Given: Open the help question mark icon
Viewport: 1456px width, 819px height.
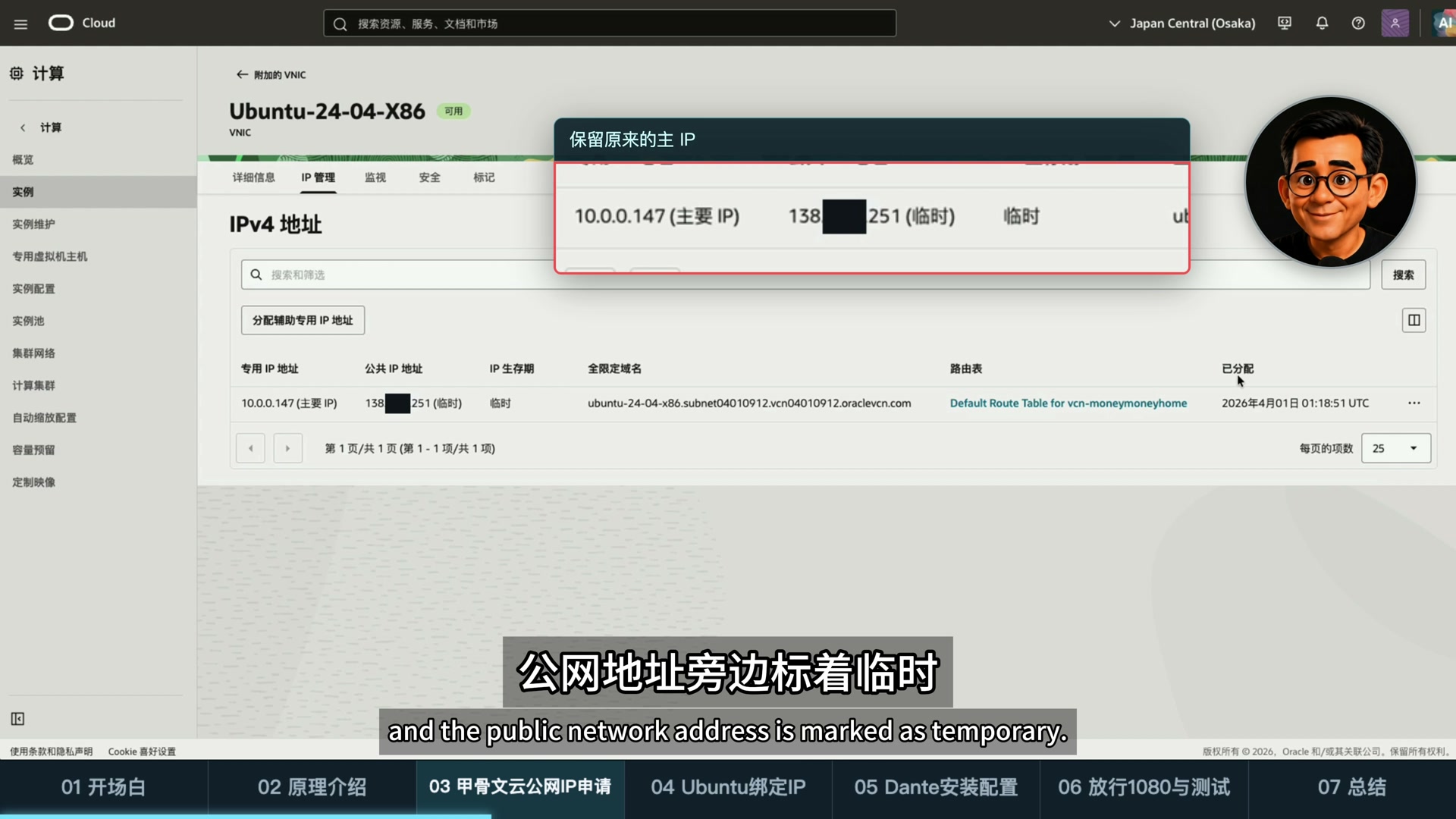Looking at the screenshot, I should tap(1358, 24).
